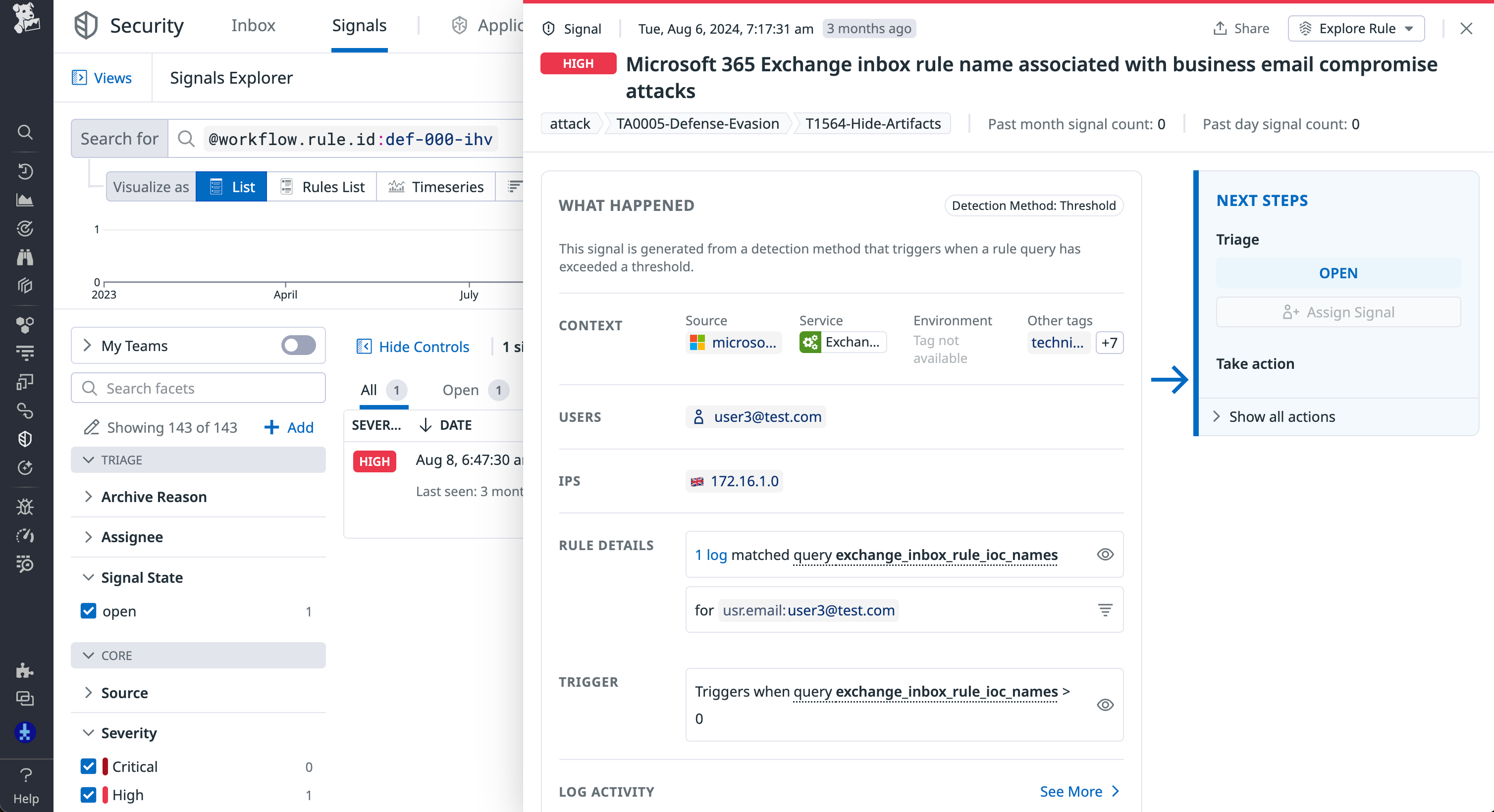Click the OPEN triage button under Next Steps
The width and height of the screenshot is (1494, 812).
point(1337,273)
